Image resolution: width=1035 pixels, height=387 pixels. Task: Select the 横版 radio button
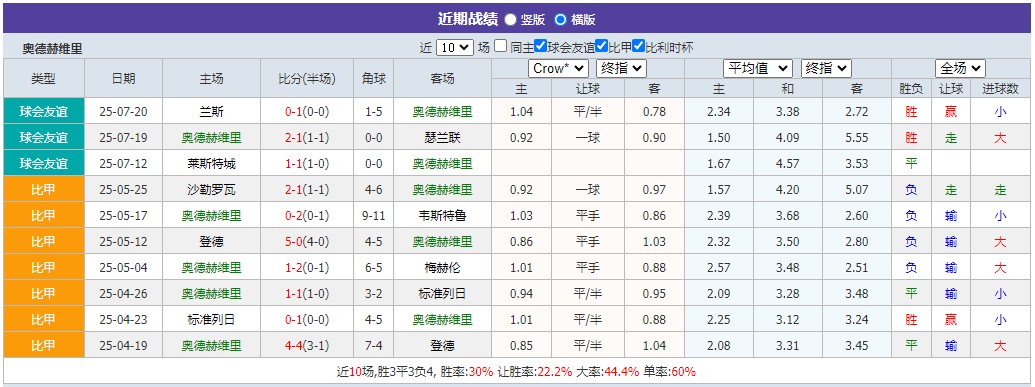560,20
